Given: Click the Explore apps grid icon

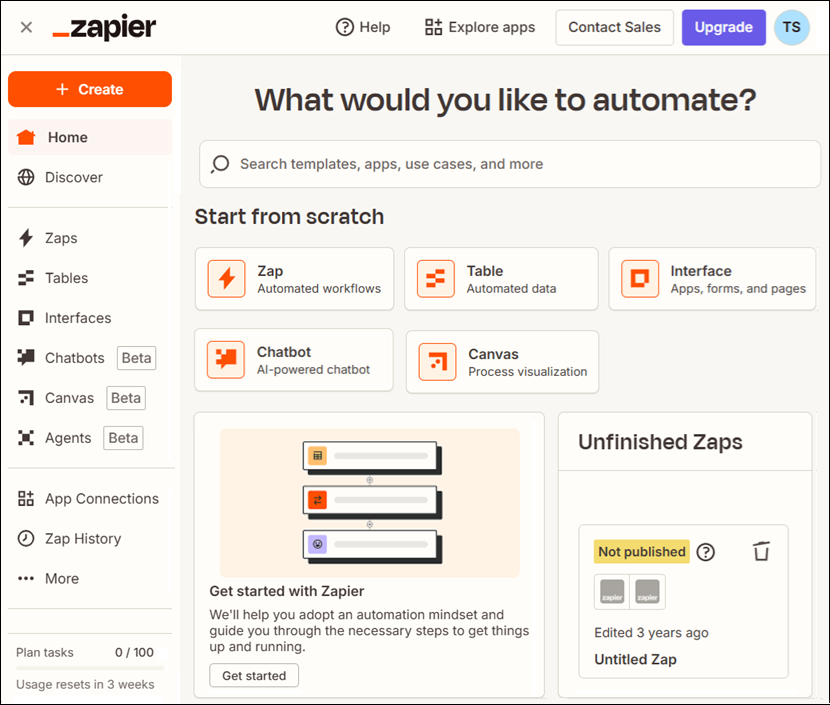Looking at the screenshot, I should point(434,27).
